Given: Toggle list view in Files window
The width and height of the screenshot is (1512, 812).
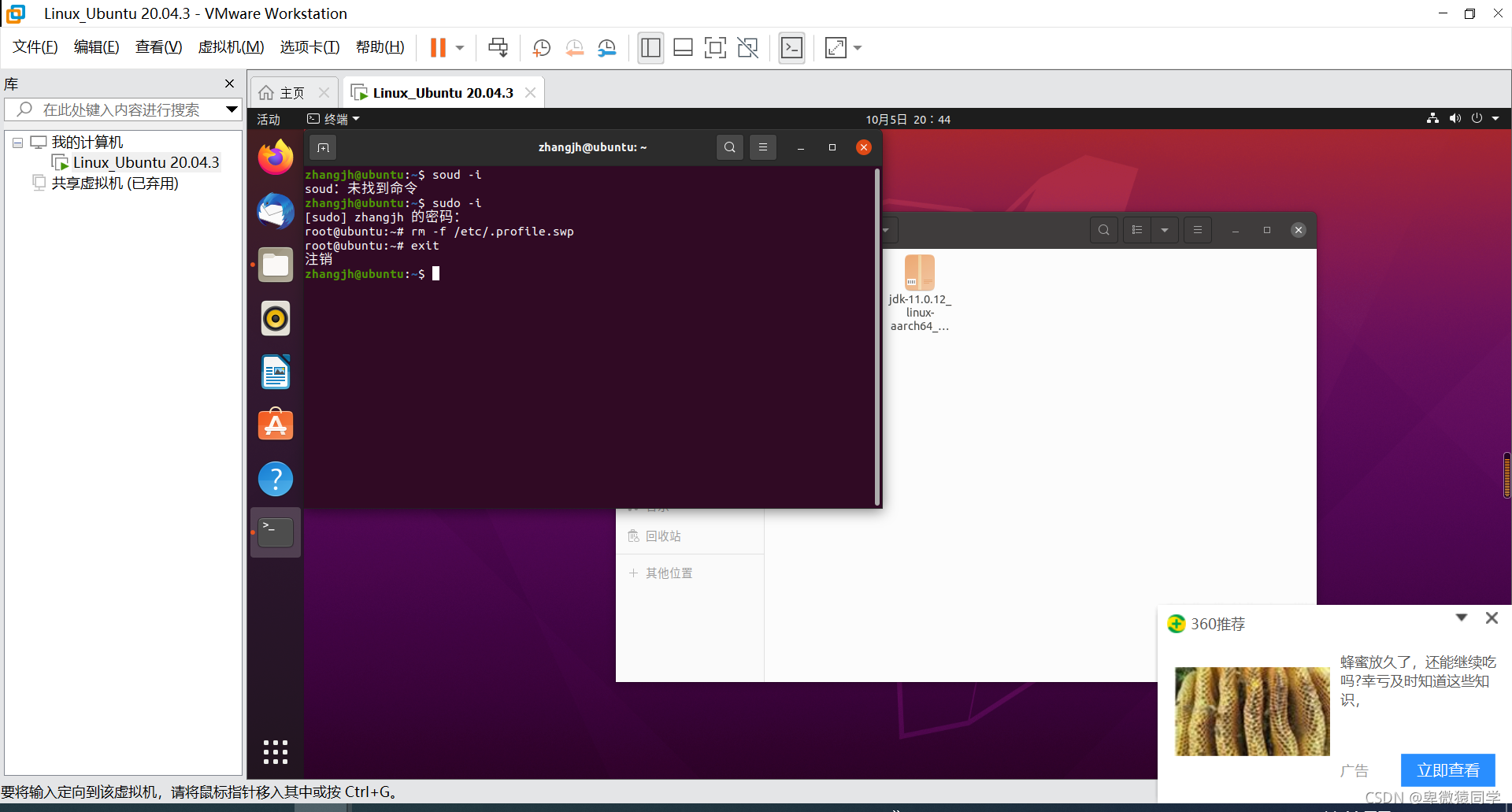Looking at the screenshot, I should coord(1137,230).
